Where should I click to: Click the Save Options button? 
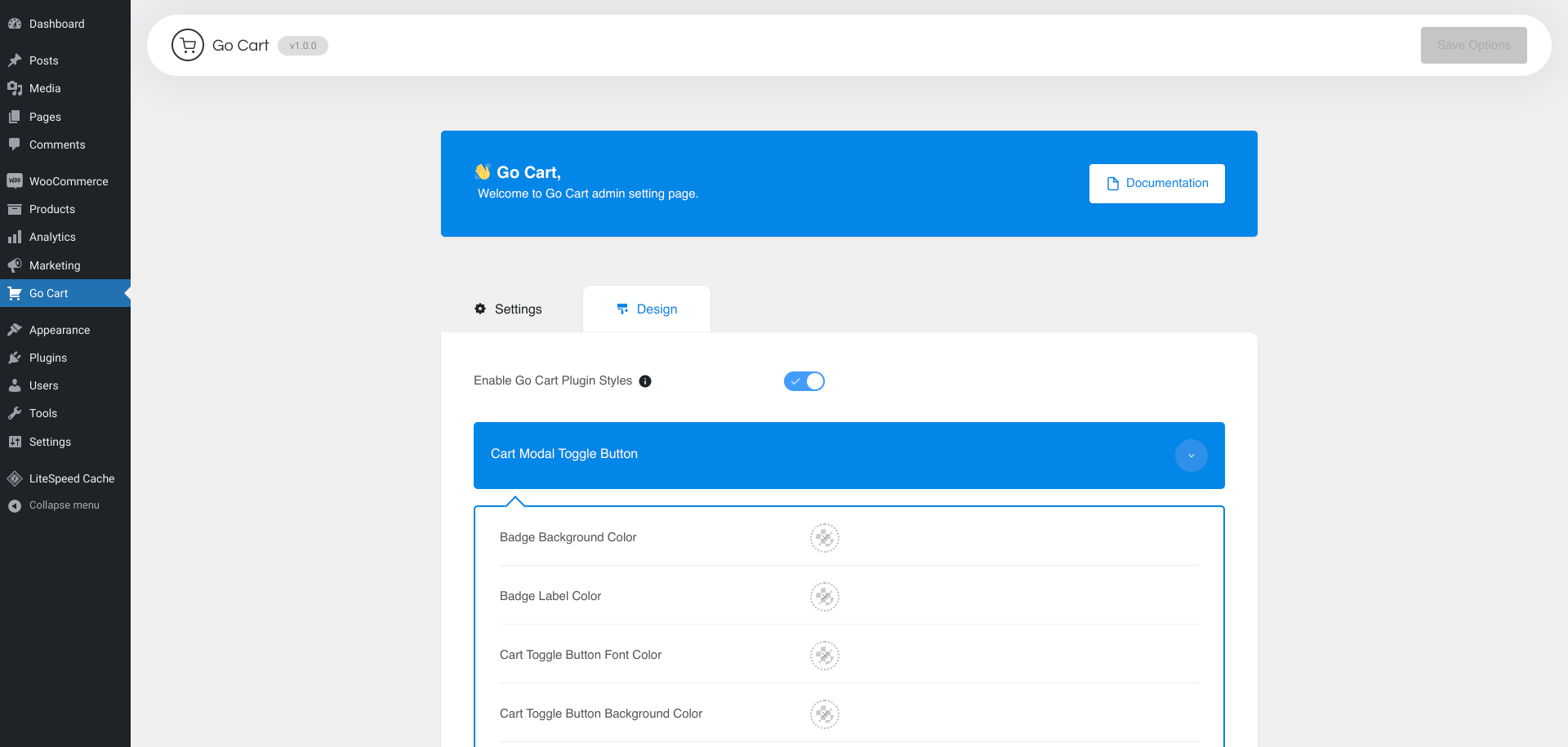1473,46
